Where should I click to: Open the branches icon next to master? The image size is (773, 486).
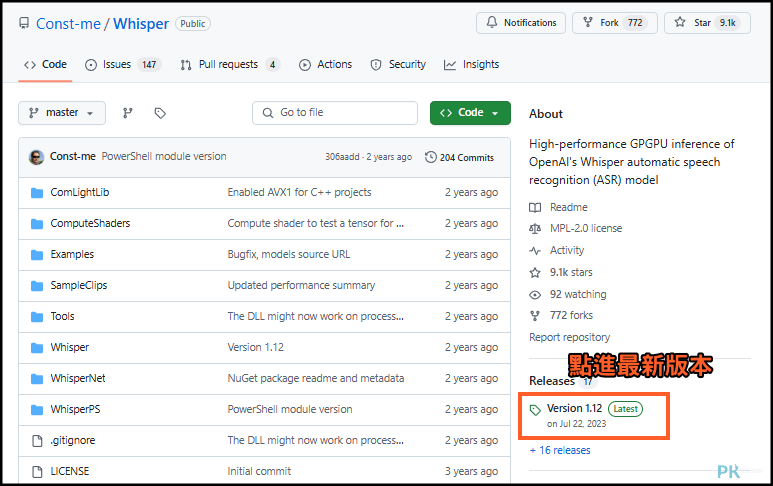pyautogui.click(x=128, y=113)
